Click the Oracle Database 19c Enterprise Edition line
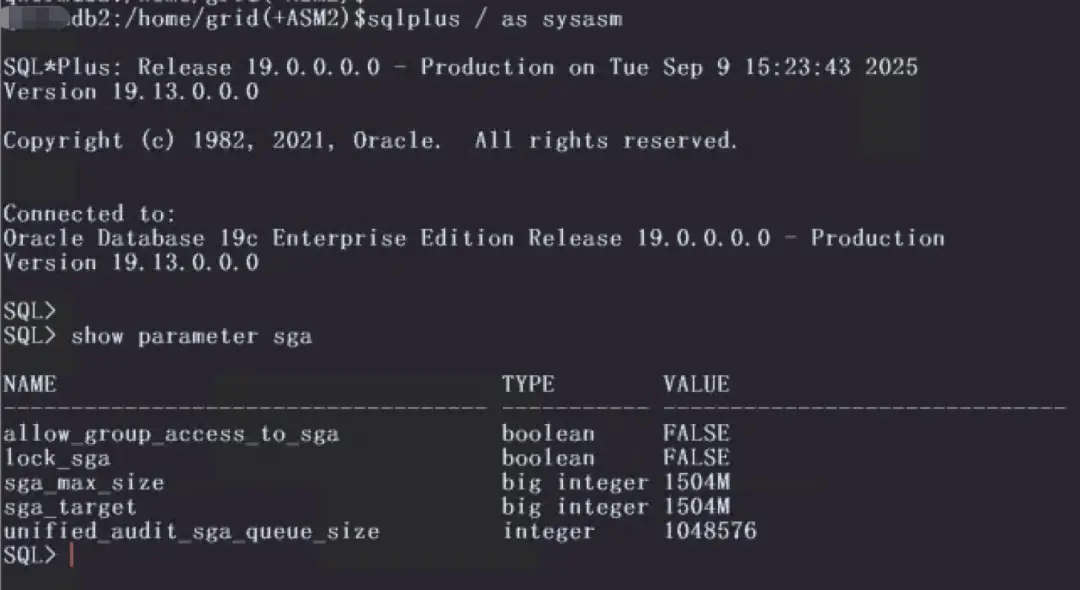Screen dimensions: 1080x590 pyautogui.click(x=474, y=238)
